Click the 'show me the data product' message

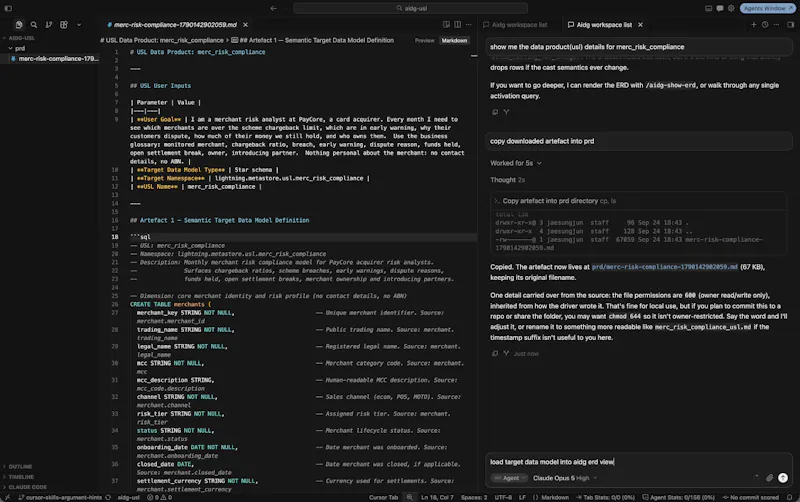(639, 47)
